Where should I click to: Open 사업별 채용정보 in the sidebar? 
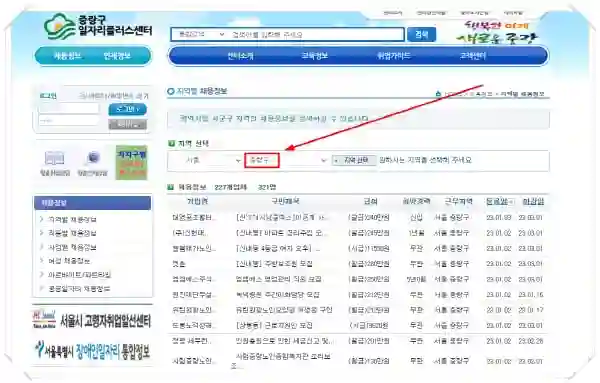pos(72,247)
